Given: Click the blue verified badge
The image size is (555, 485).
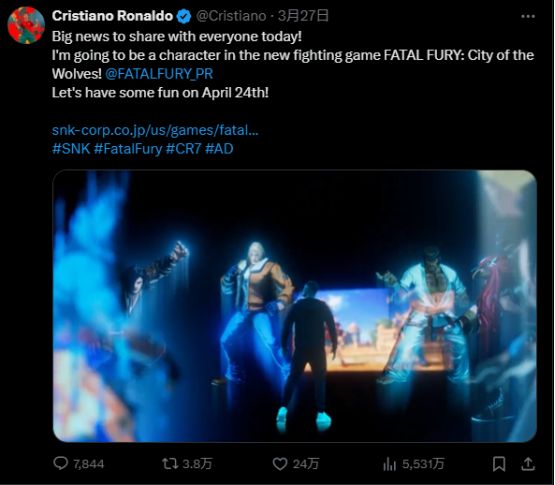Looking at the screenshot, I should tap(184, 16).
